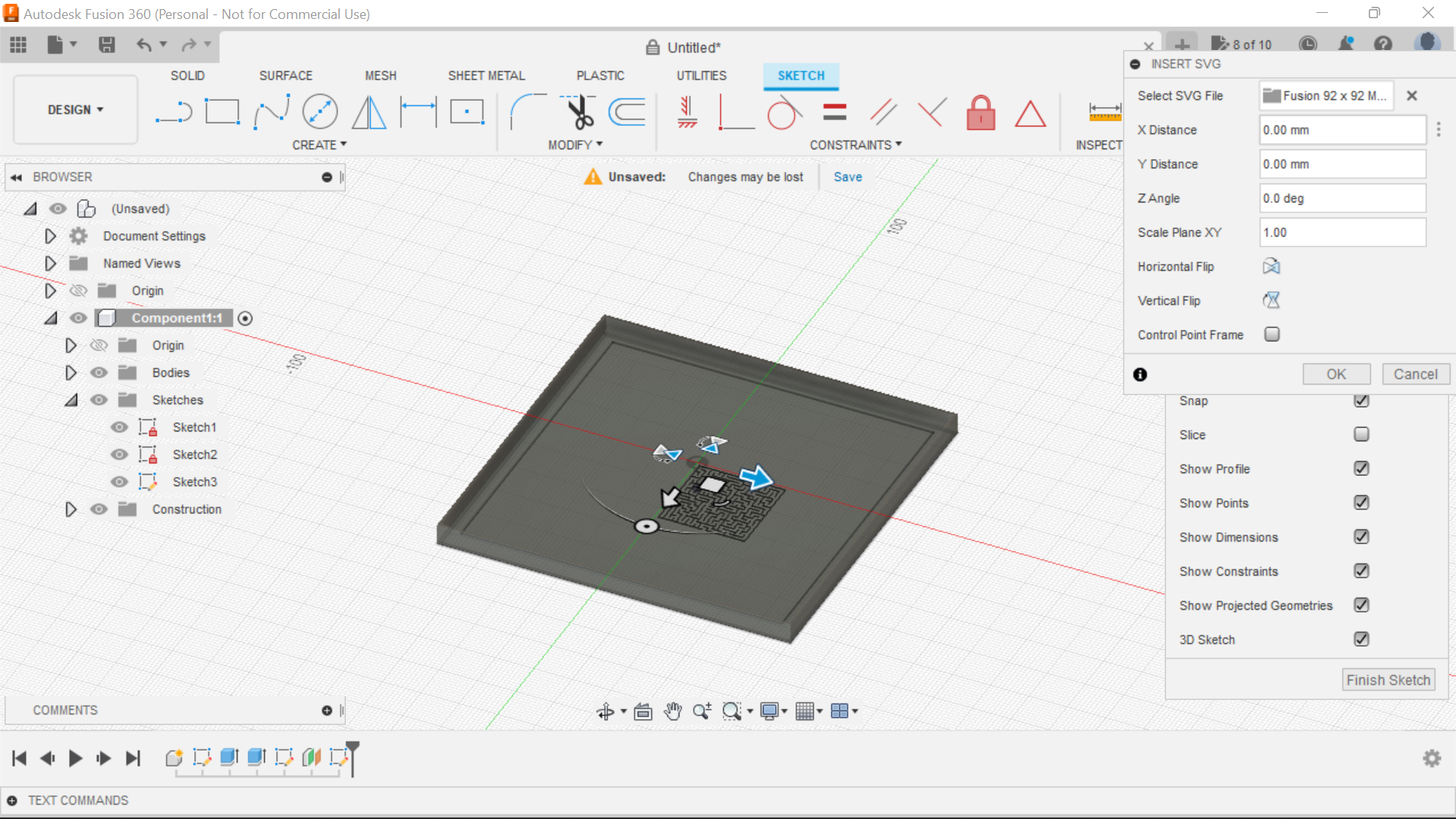Switch to the SURFACE tab
The width and height of the screenshot is (1456, 819).
coord(286,75)
